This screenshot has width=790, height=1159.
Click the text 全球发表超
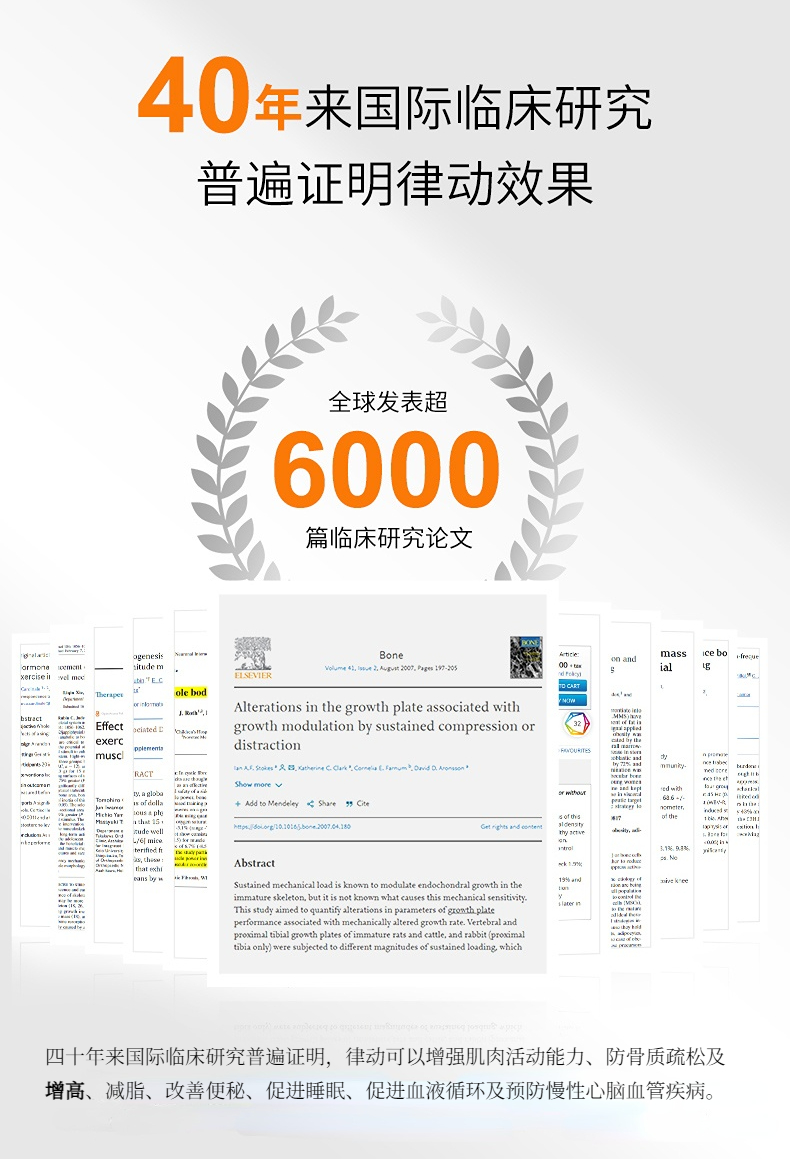coord(388,402)
